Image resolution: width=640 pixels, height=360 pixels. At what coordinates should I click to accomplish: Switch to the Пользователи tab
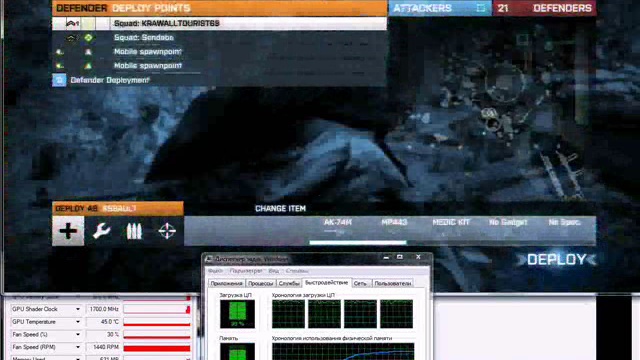pyautogui.click(x=392, y=283)
